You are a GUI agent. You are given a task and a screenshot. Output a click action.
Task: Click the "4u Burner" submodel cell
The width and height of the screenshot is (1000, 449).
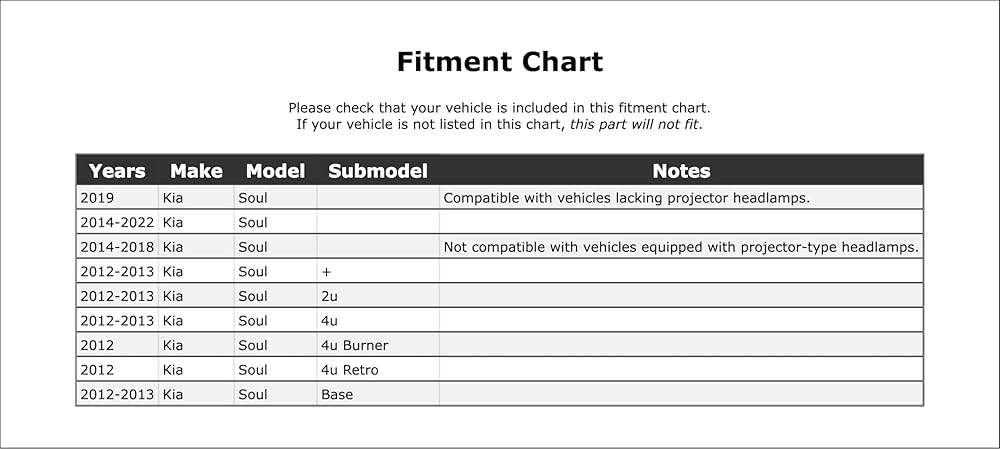pos(354,345)
